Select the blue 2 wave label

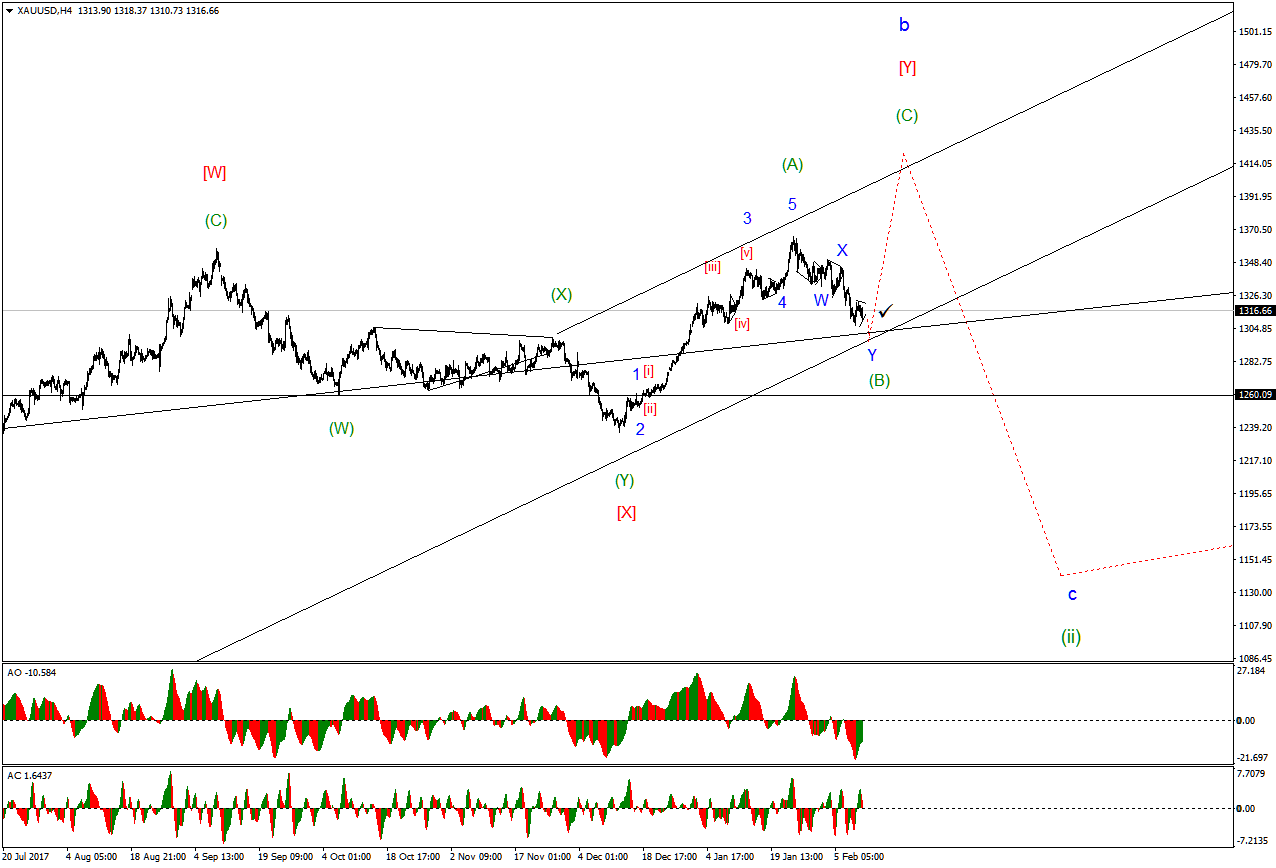click(x=640, y=429)
